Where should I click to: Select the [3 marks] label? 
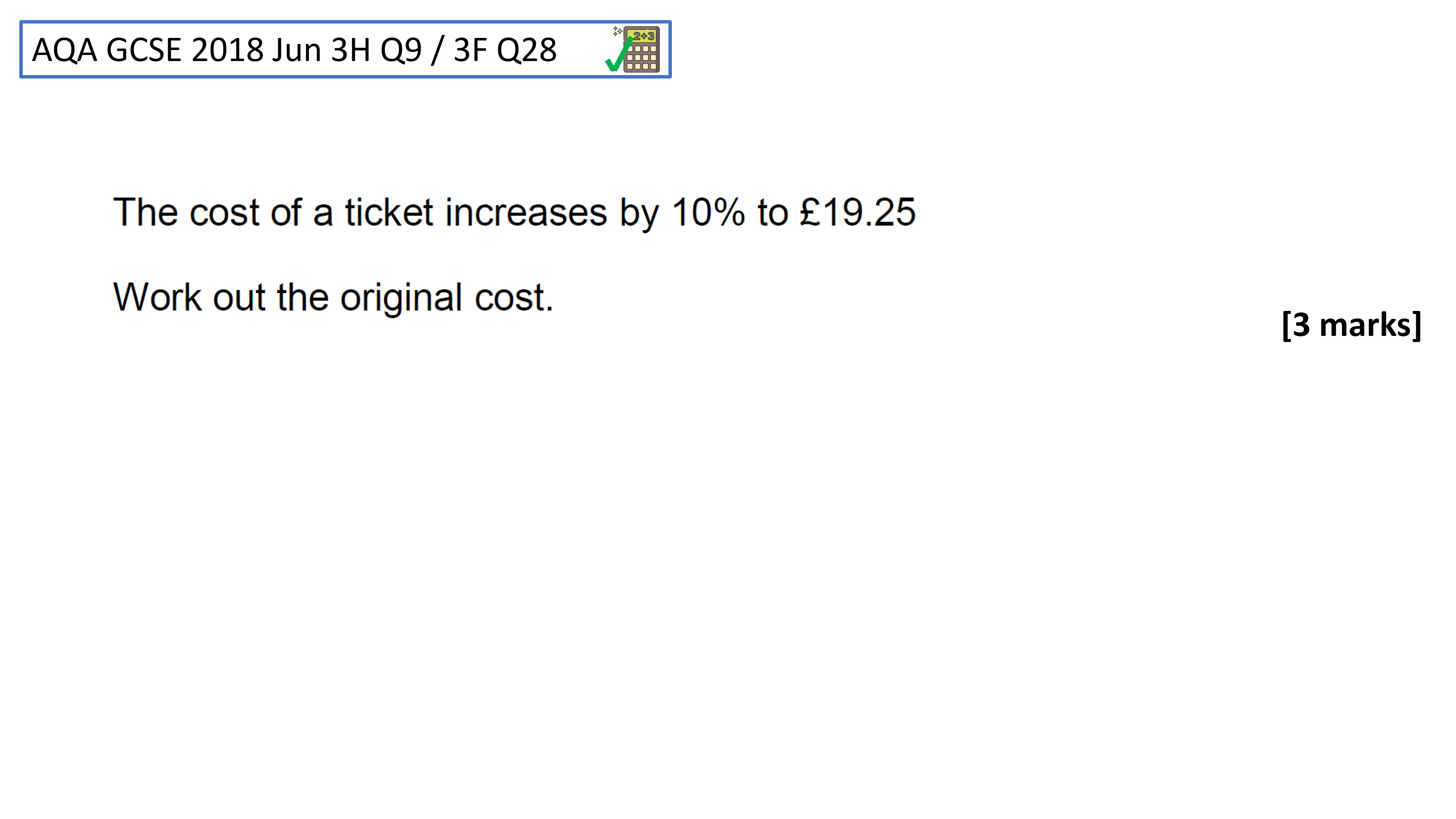(x=1351, y=325)
